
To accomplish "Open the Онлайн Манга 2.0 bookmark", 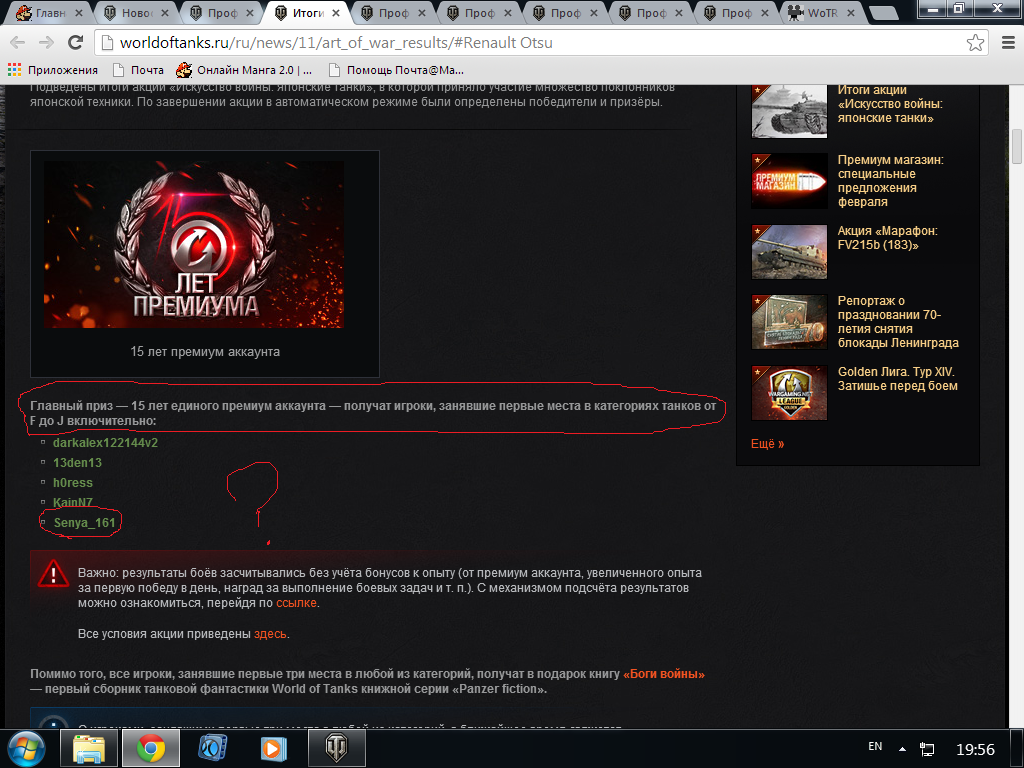I will (x=244, y=70).
